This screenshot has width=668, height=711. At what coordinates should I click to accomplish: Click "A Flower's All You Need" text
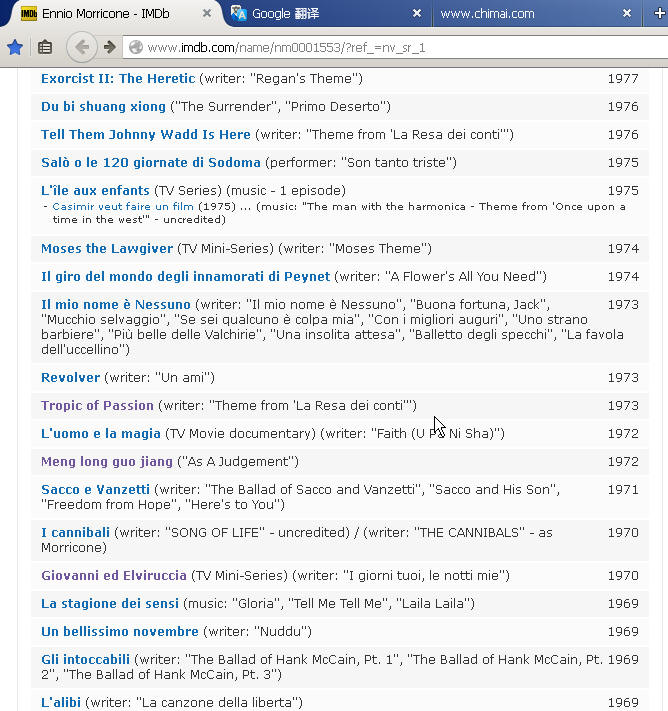pos(463,277)
